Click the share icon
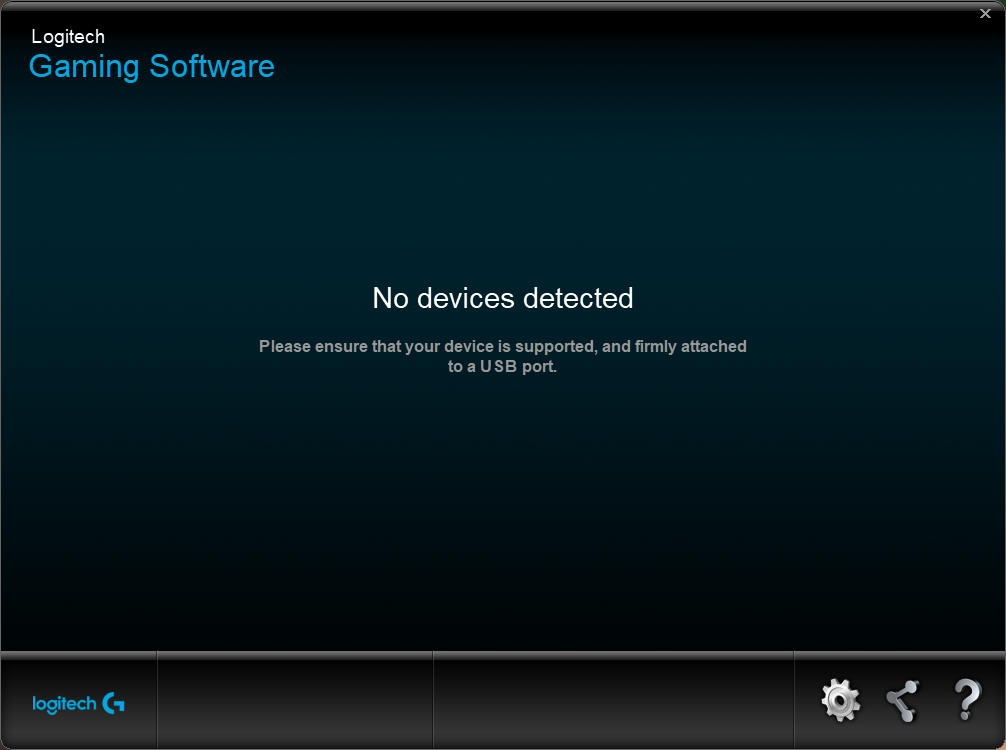Image resolution: width=1006 pixels, height=750 pixels. pyautogui.click(x=903, y=701)
